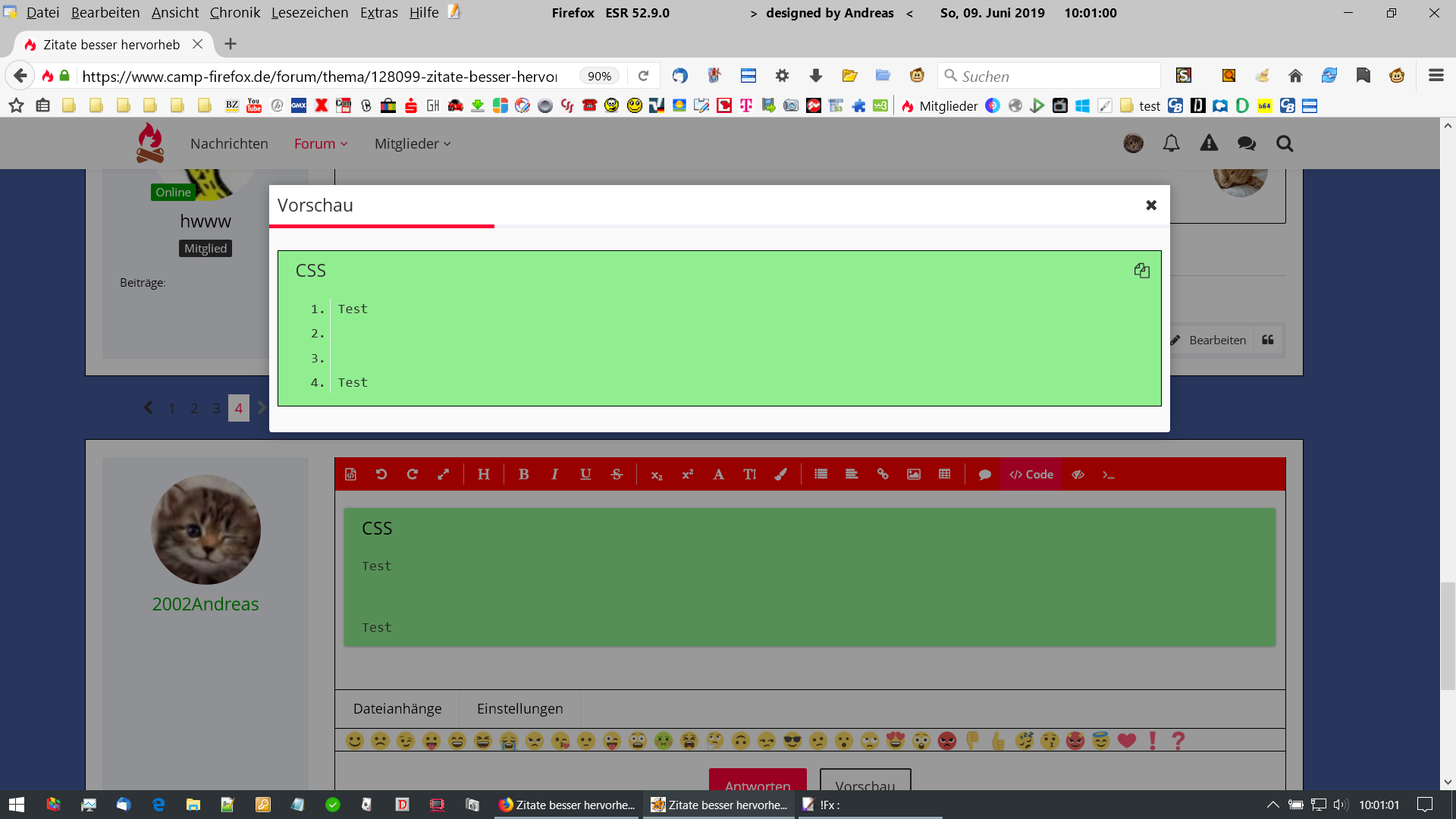1456x819 pixels.
Task: Insert a table via toolbar icon
Action: coord(944,474)
